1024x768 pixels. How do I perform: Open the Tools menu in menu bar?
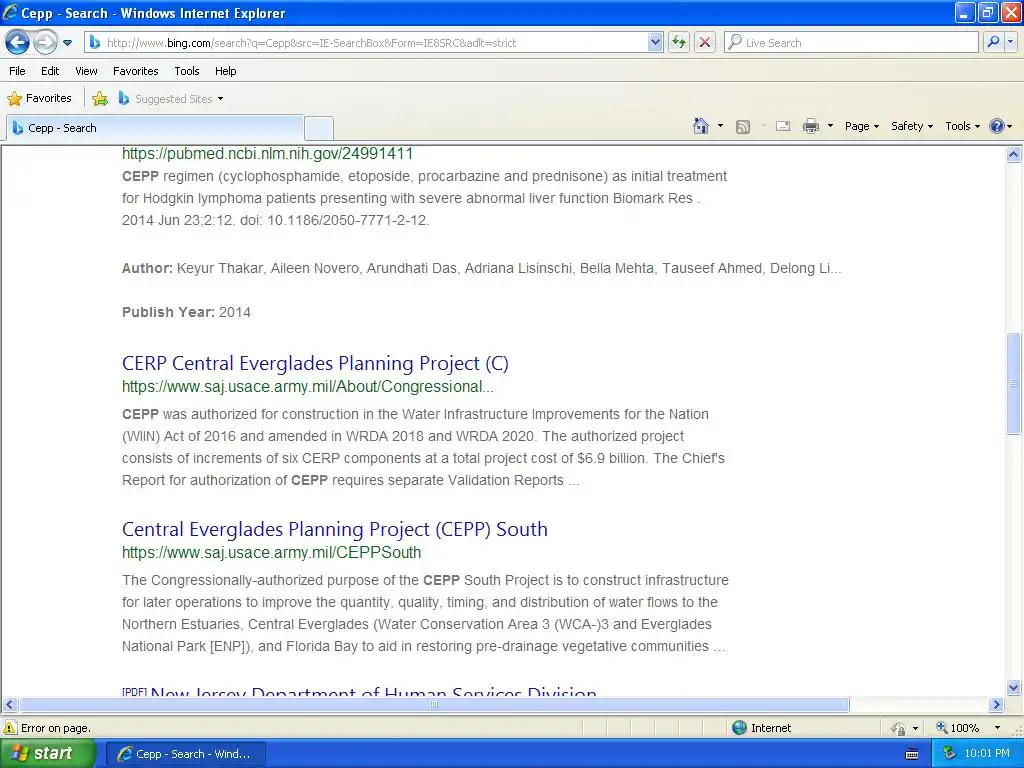(x=186, y=71)
